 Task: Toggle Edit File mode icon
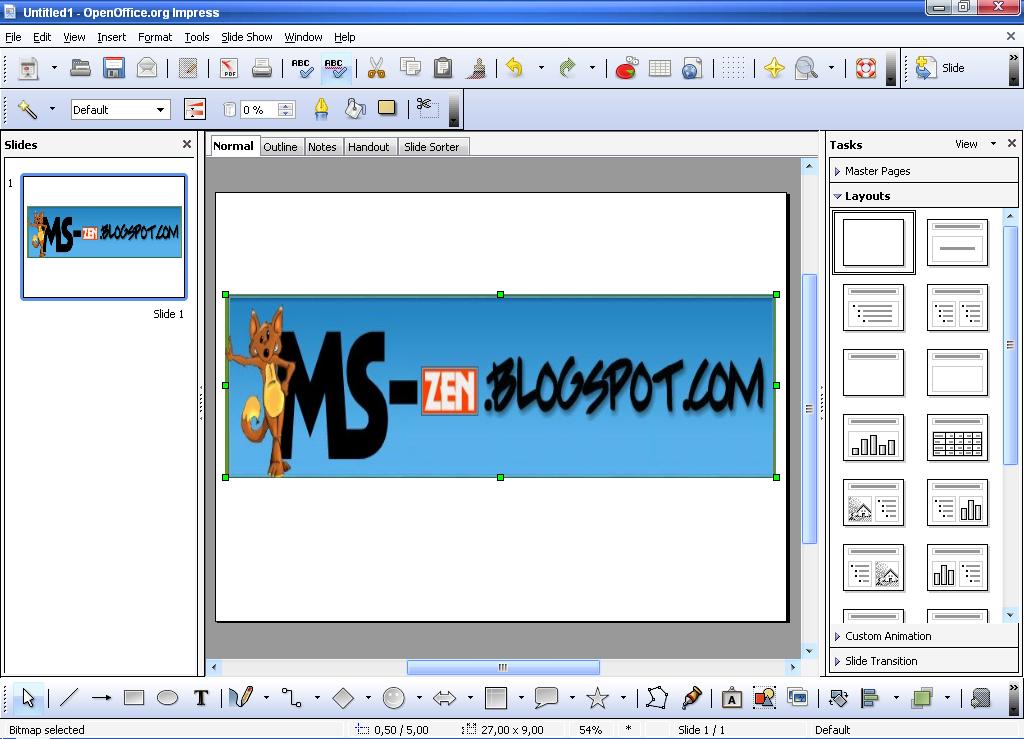188,68
